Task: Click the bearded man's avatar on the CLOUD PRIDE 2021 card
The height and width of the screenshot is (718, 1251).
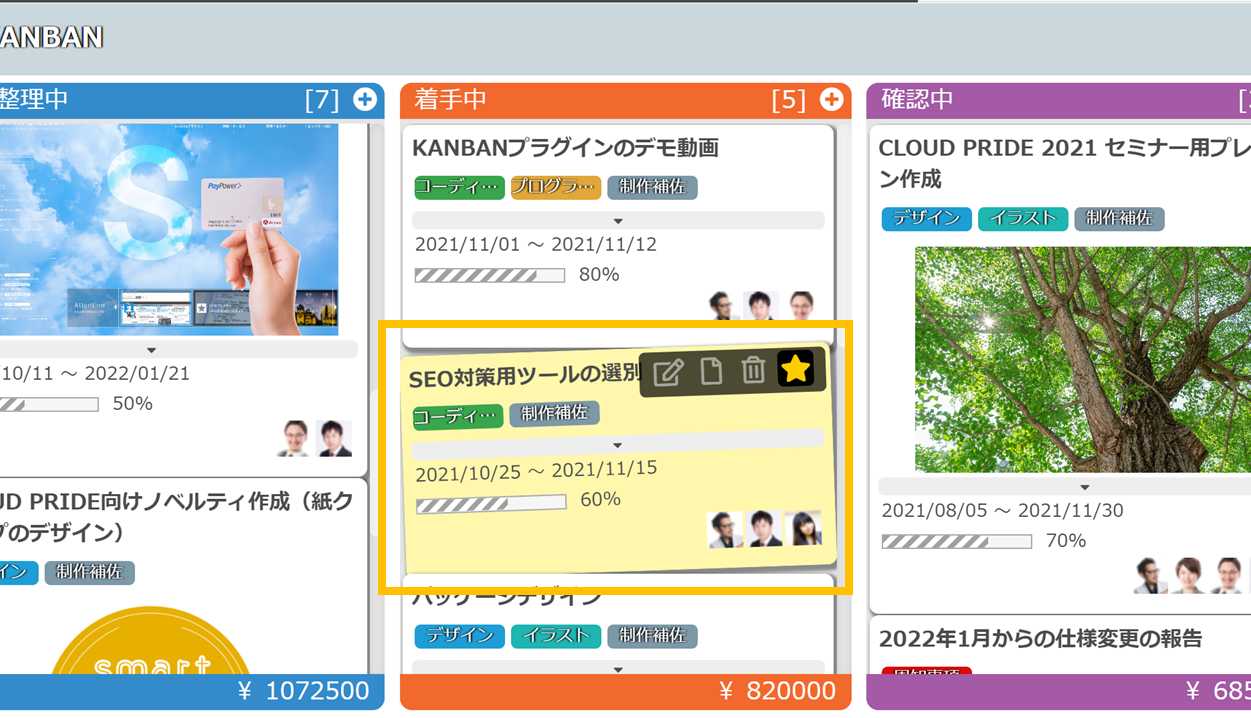Action: (1151, 575)
